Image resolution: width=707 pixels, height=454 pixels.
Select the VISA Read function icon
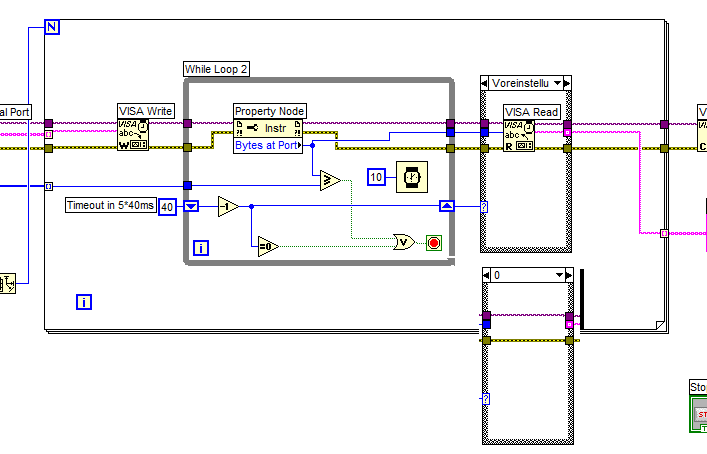pyautogui.click(x=519, y=136)
